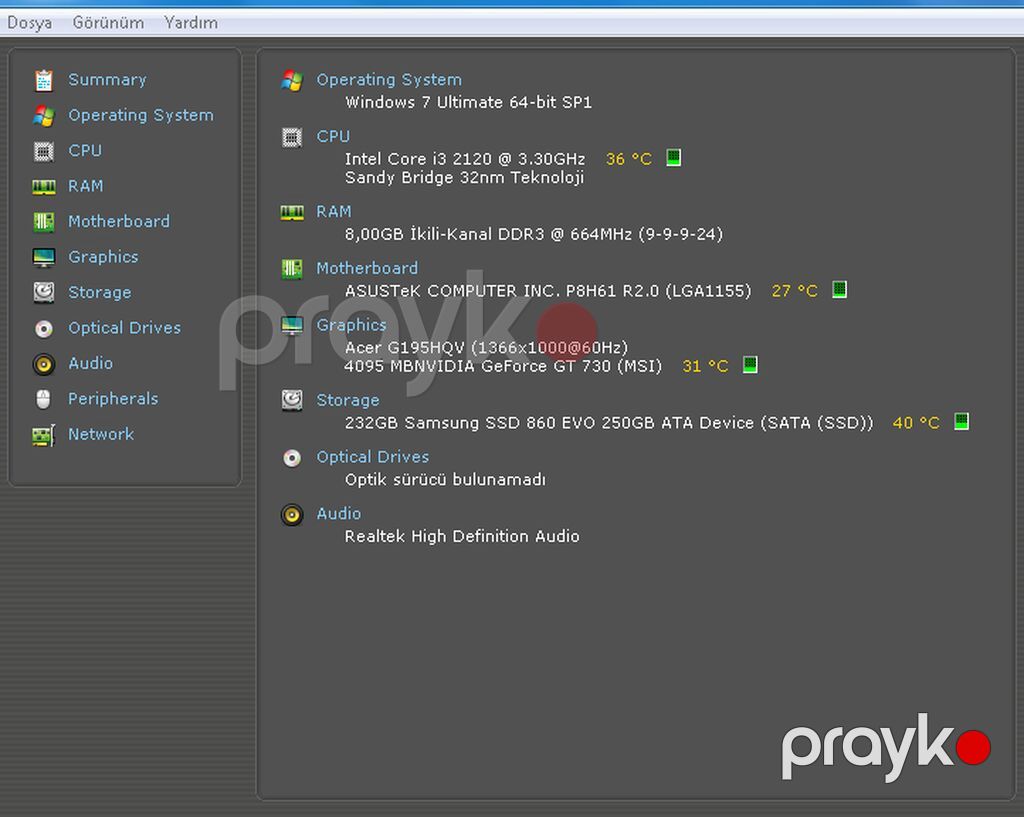Open Motherboard section in sidebar
1024x817 pixels.
pos(119,221)
